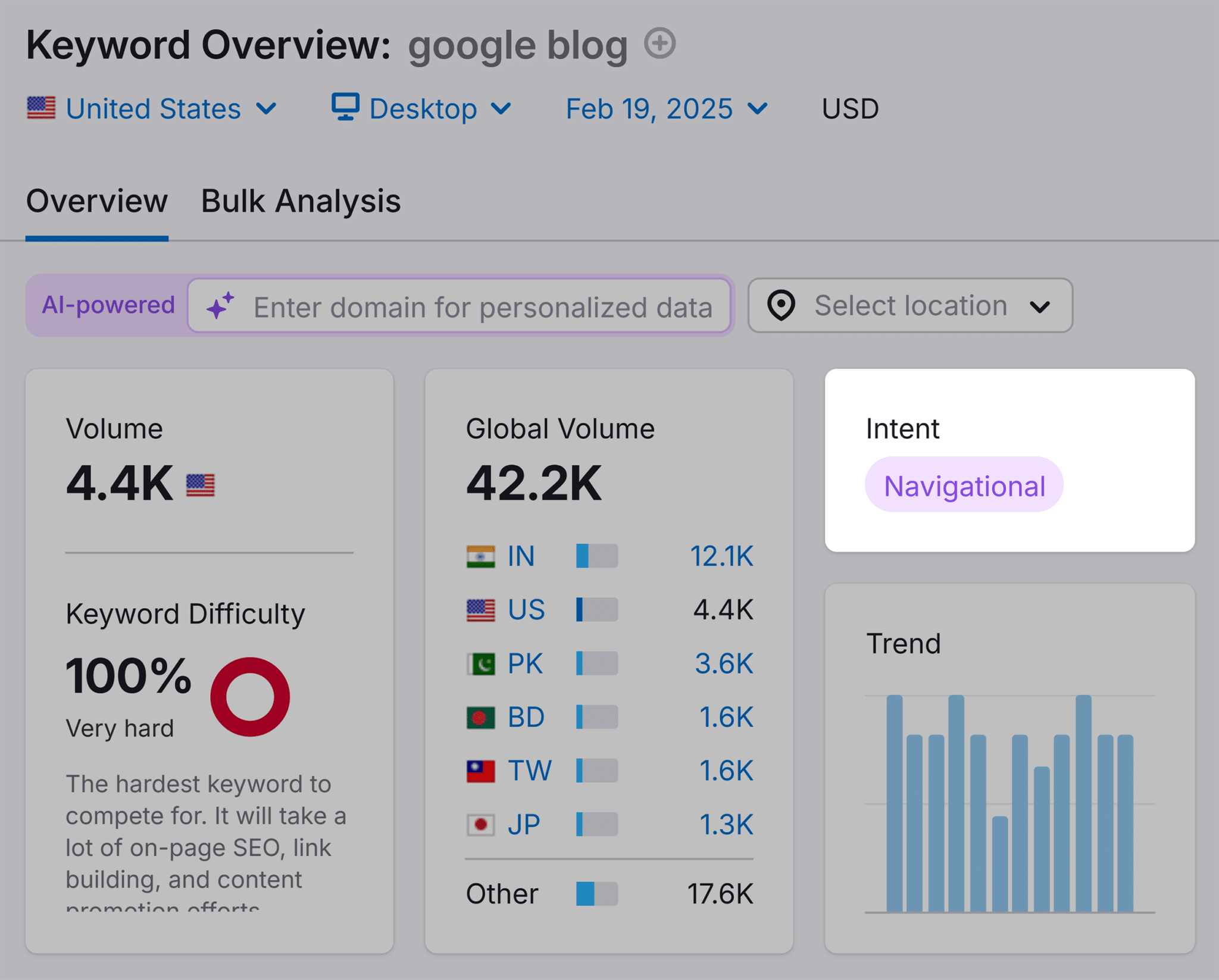Viewport: 1219px width, 980px height.
Task: Click the BD country link
Action: 526,717
